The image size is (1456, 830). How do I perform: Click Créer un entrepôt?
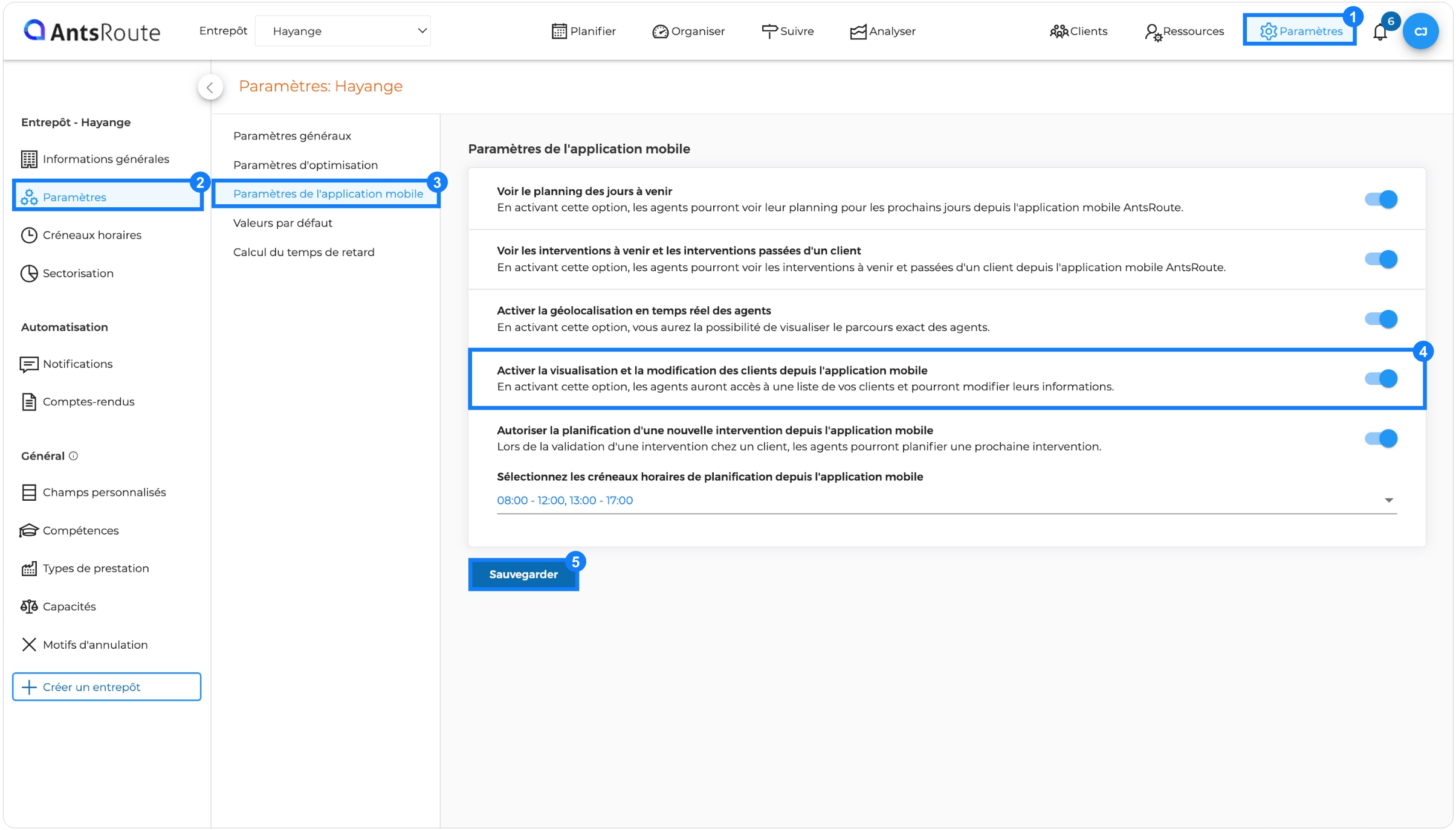click(106, 686)
